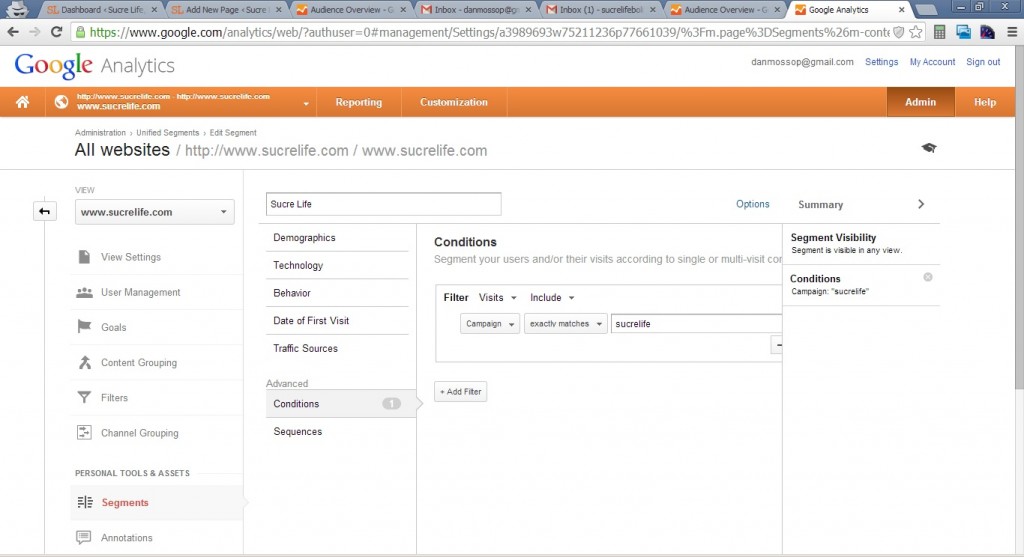Click the back arrow button beside View

44,211
